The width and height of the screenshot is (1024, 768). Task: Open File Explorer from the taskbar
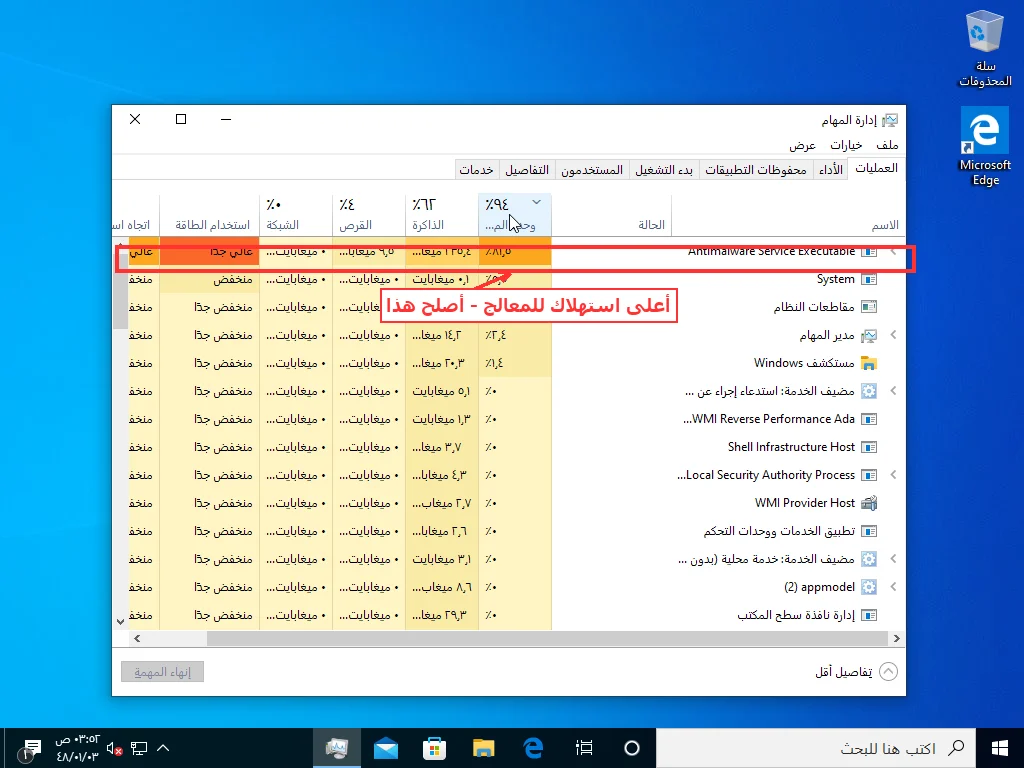pos(484,748)
